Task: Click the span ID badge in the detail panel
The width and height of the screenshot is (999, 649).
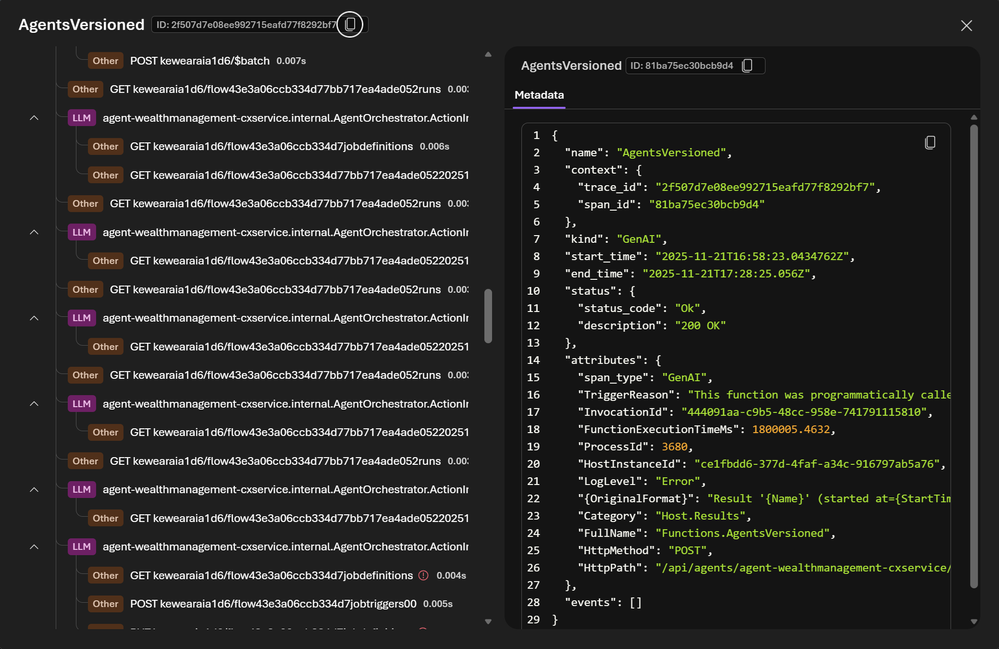Action: click(683, 66)
